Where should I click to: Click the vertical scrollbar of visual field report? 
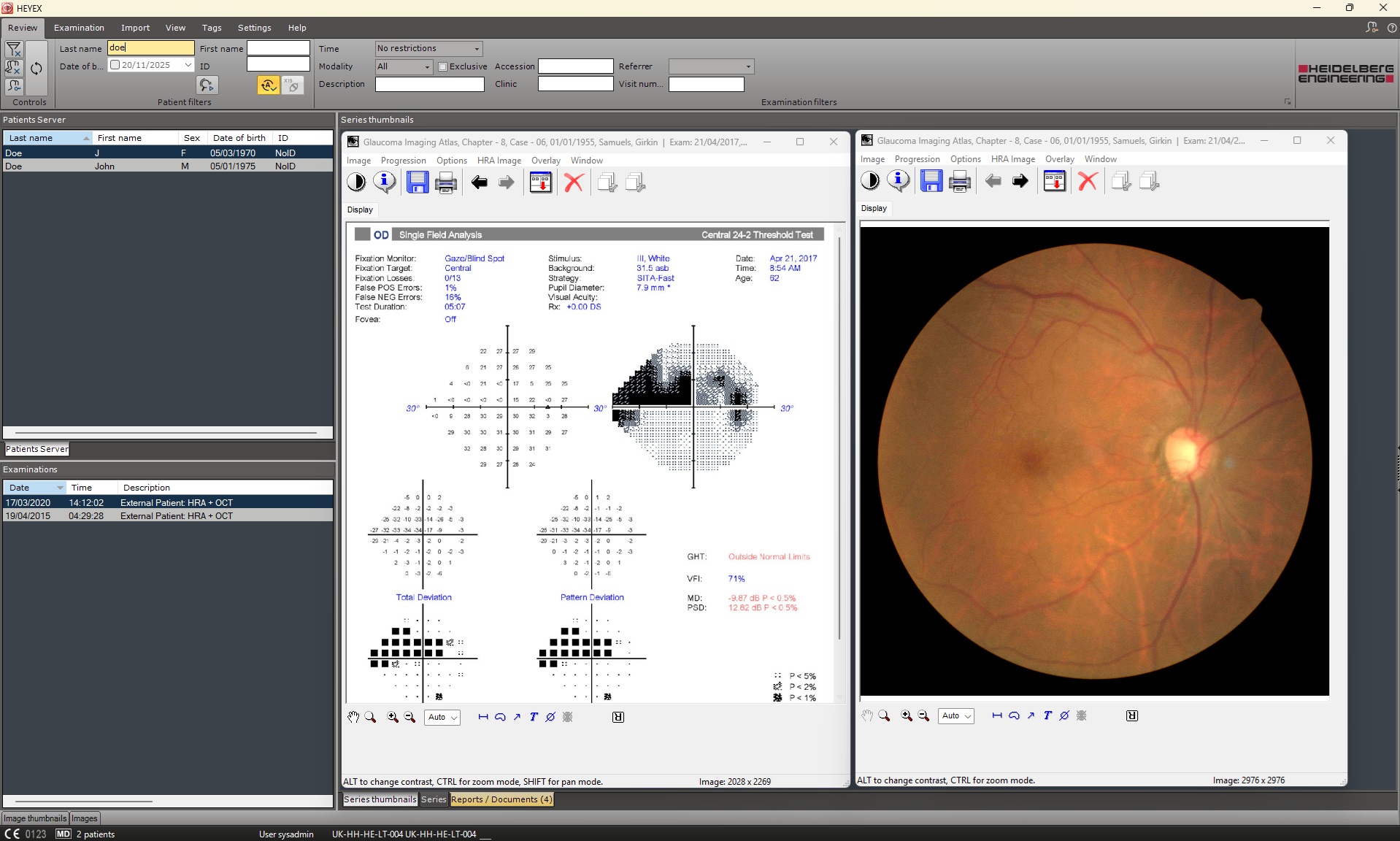[839, 438]
